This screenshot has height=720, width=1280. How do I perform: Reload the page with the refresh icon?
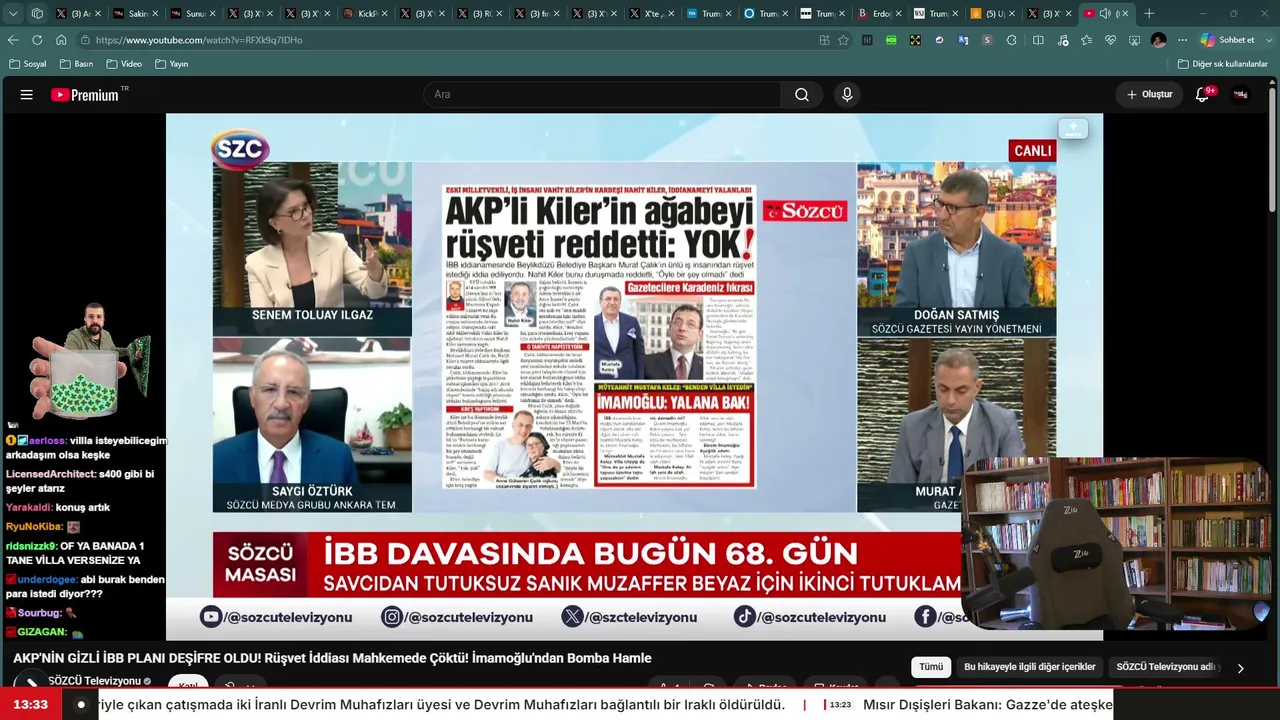(x=37, y=40)
